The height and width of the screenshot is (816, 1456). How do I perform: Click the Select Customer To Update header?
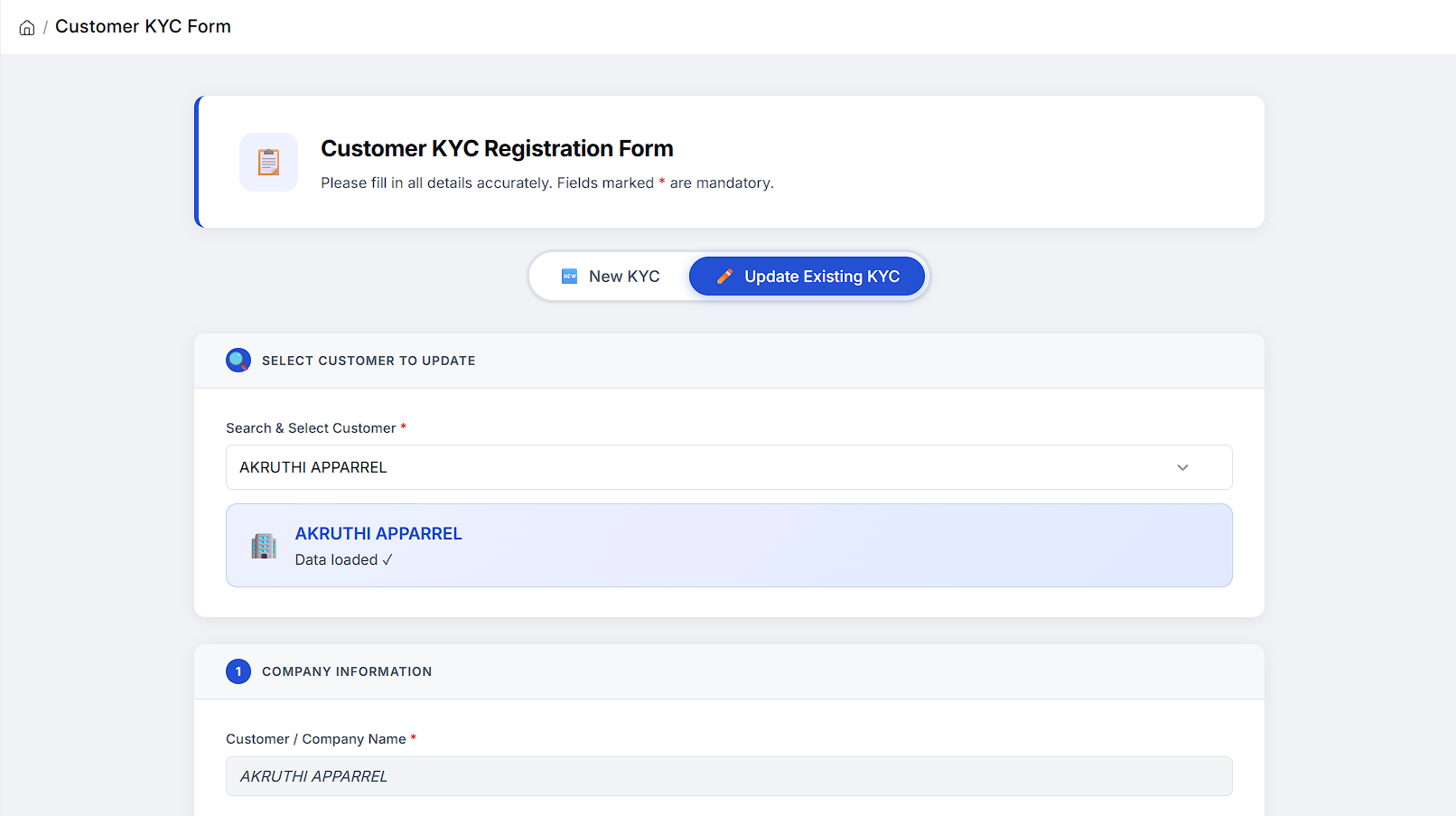click(x=369, y=361)
